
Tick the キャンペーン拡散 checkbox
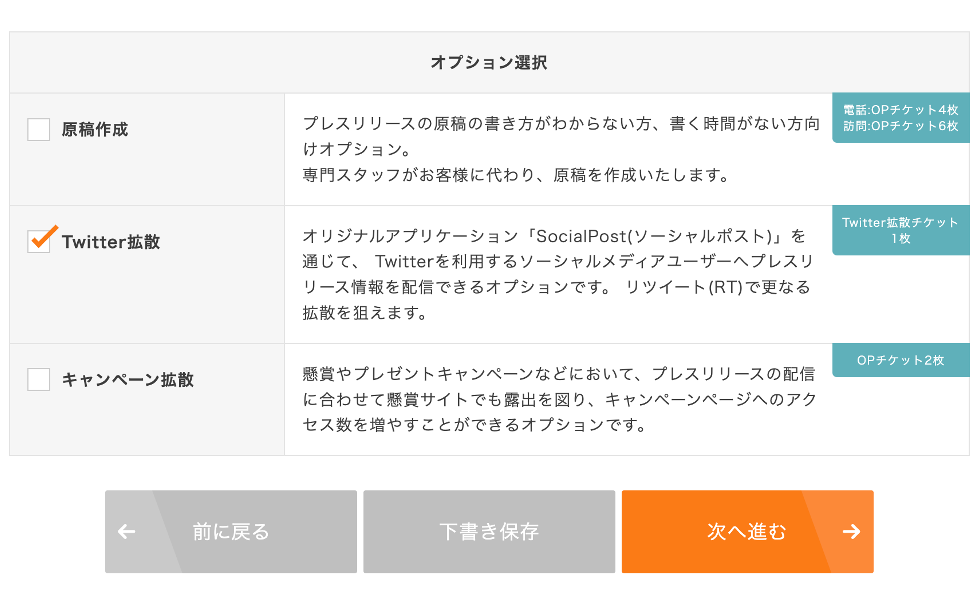pyautogui.click(x=38, y=380)
